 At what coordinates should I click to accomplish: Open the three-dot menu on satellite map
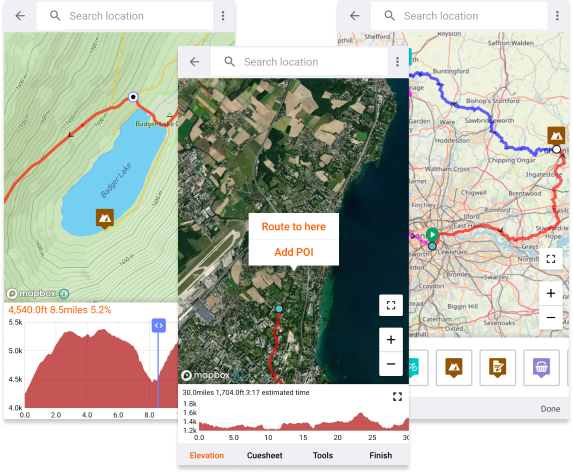(x=397, y=62)
